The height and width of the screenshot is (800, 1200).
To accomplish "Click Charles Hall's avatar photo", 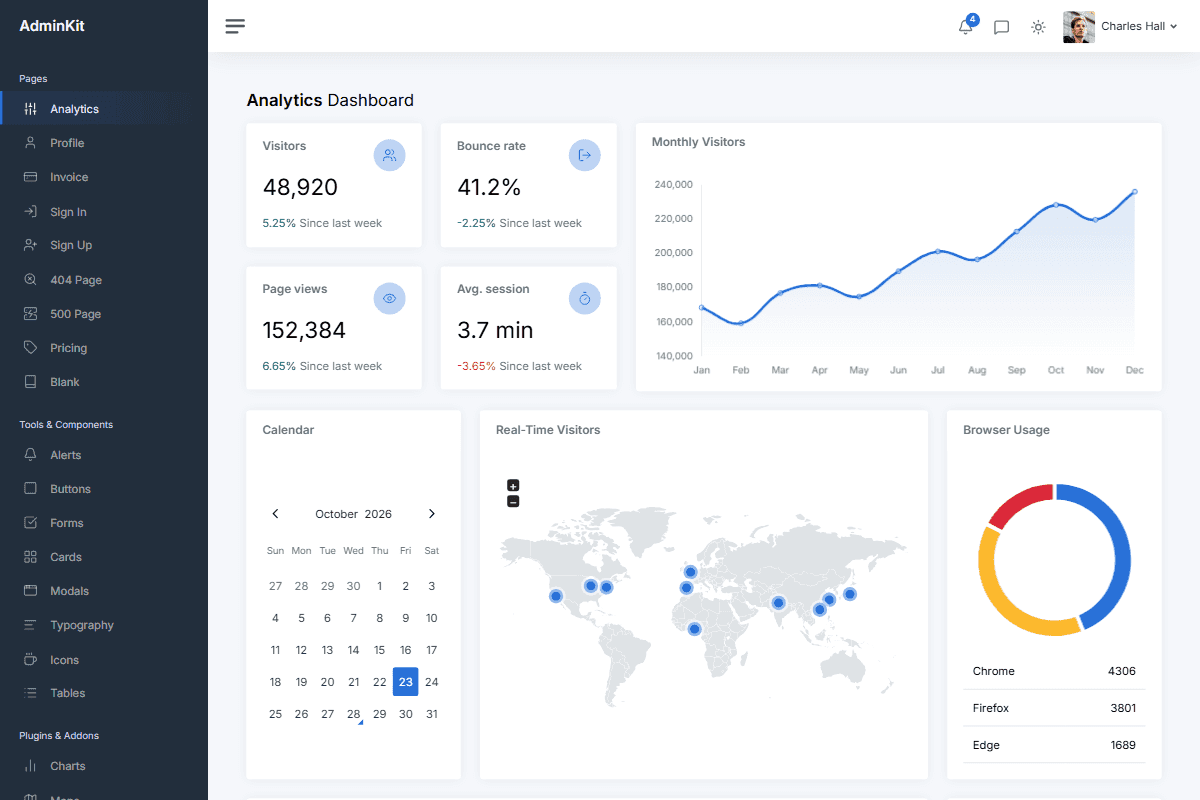I will click(x=1079, y=27).
